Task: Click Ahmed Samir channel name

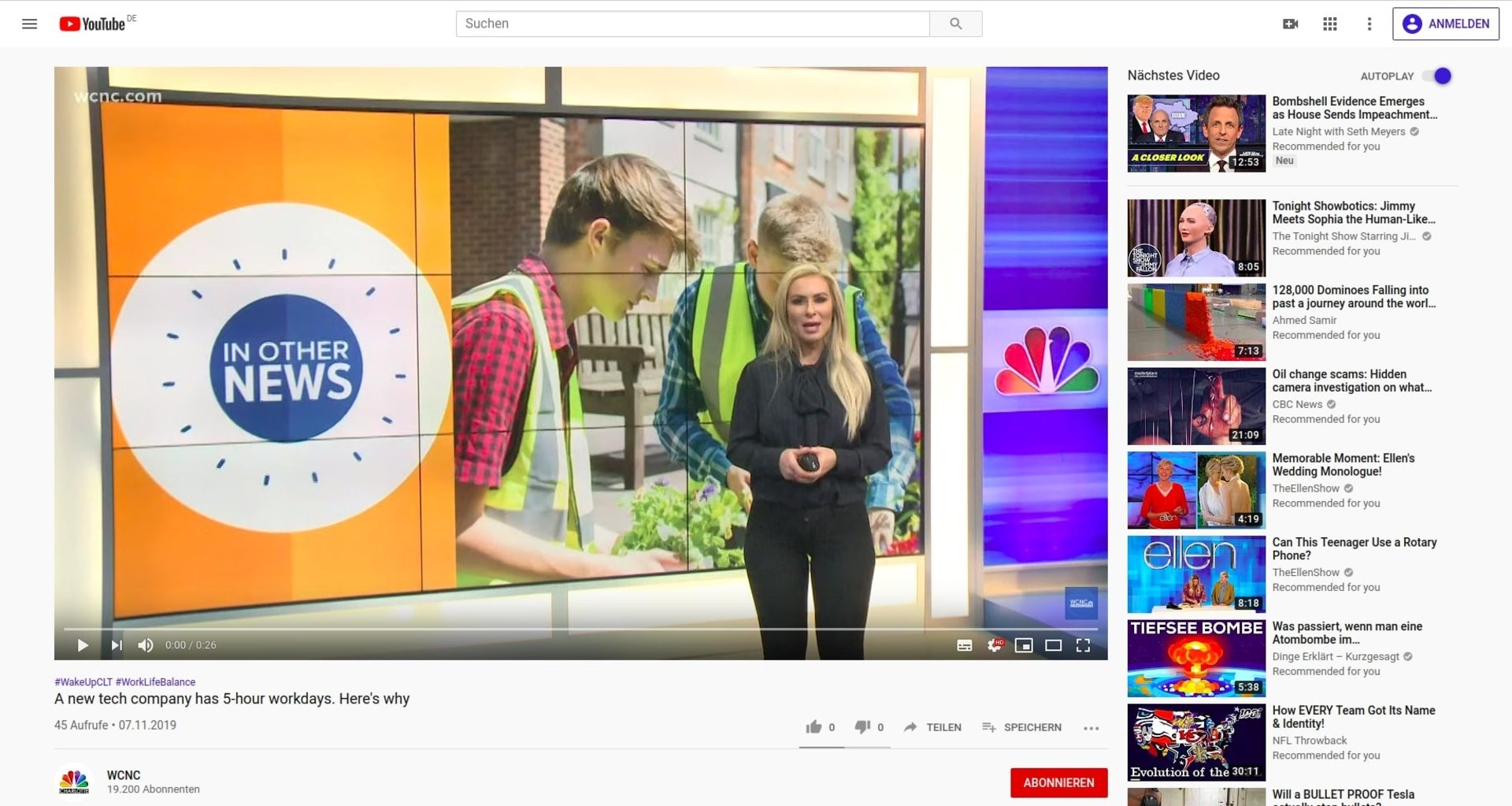Action: (x=1304, y=321)
